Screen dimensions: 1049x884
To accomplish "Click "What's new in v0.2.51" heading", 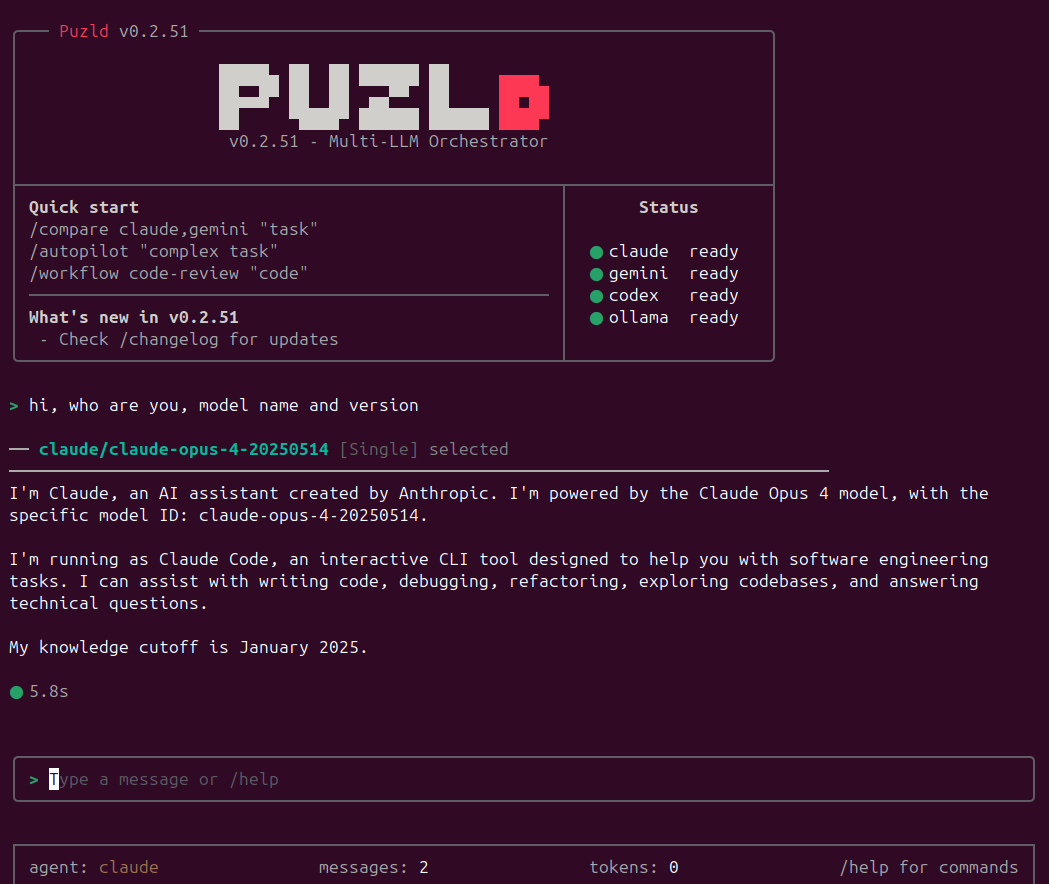I will point(134,317).
